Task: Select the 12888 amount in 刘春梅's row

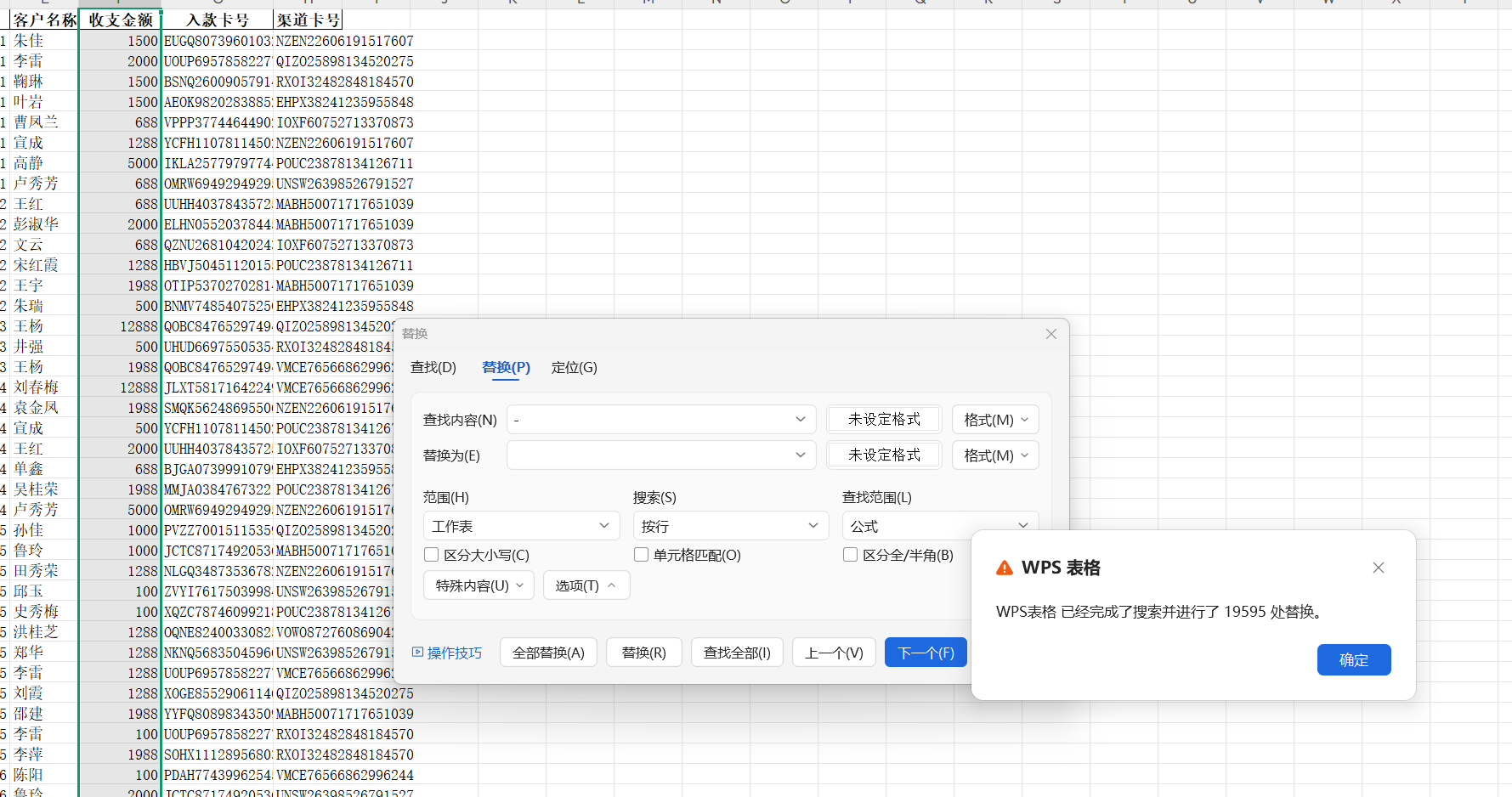Action: coord(120,387)
